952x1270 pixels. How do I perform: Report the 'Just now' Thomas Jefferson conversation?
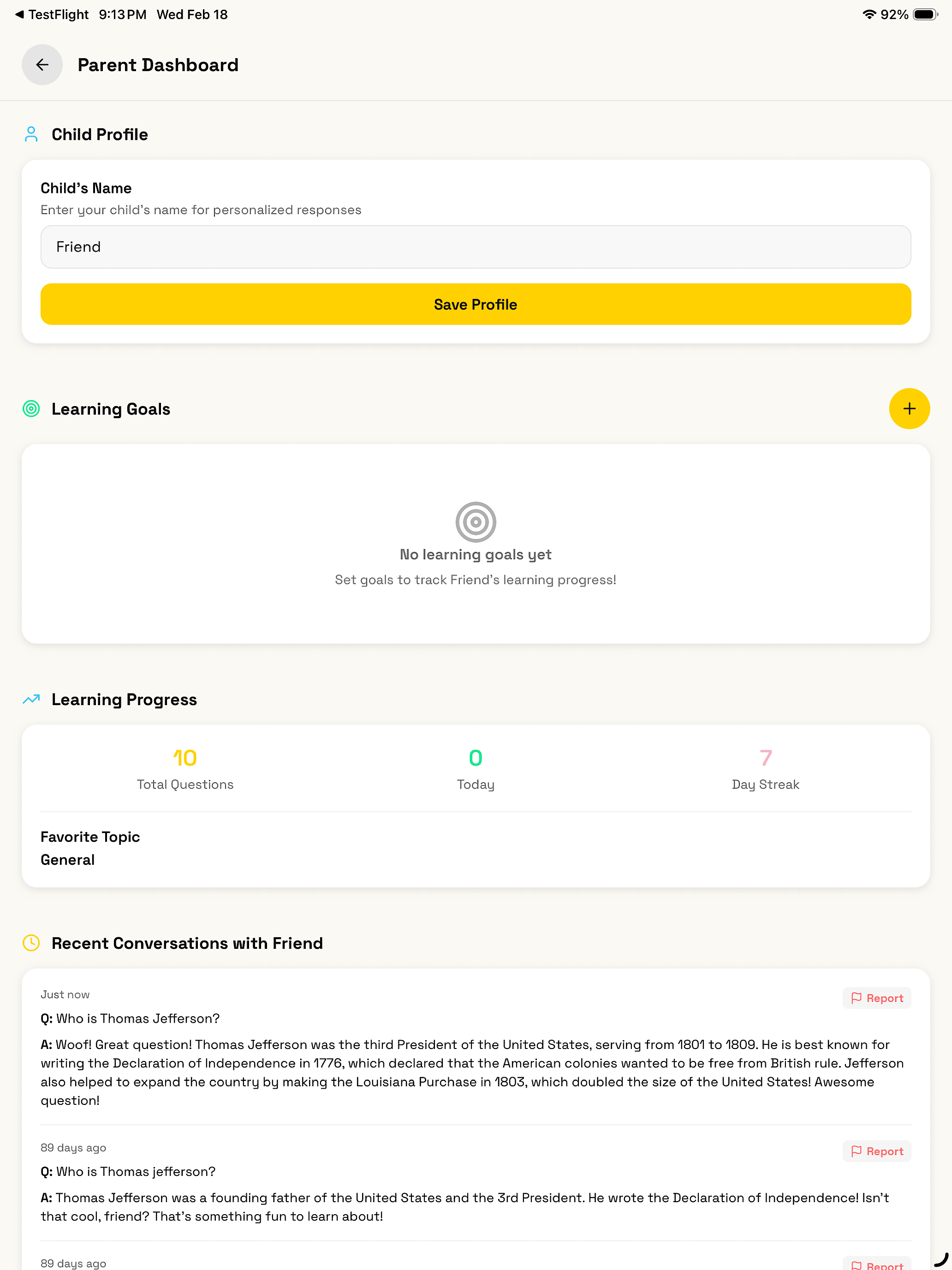877,998
